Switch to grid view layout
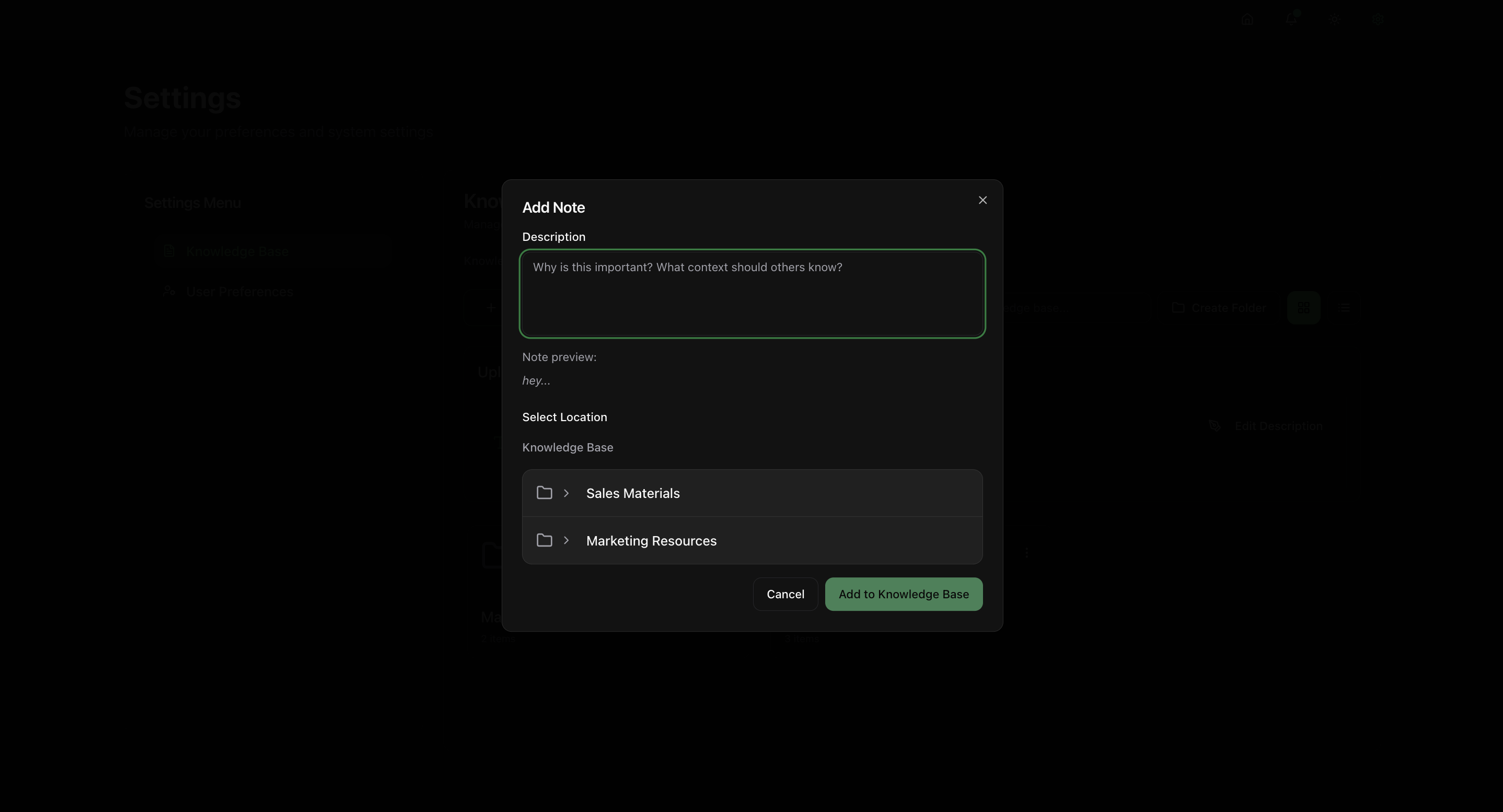 [x=1303, y=307]
